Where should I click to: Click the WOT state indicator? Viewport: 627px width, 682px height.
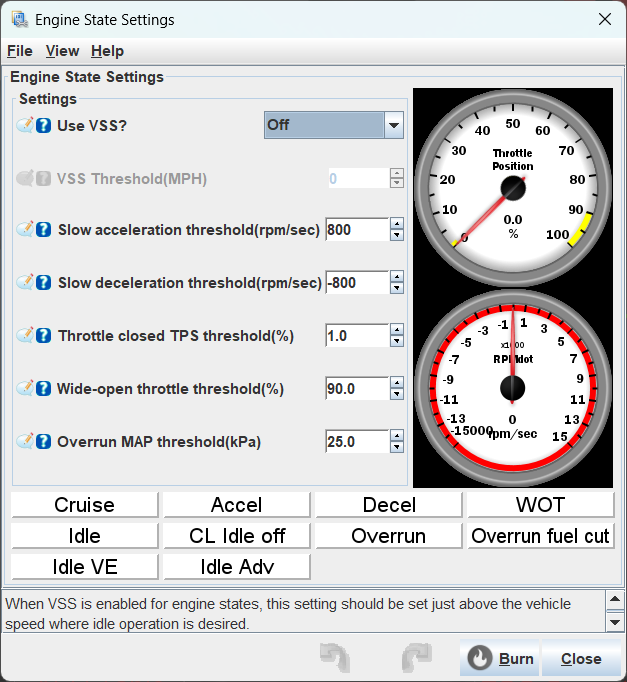point(540,505)
